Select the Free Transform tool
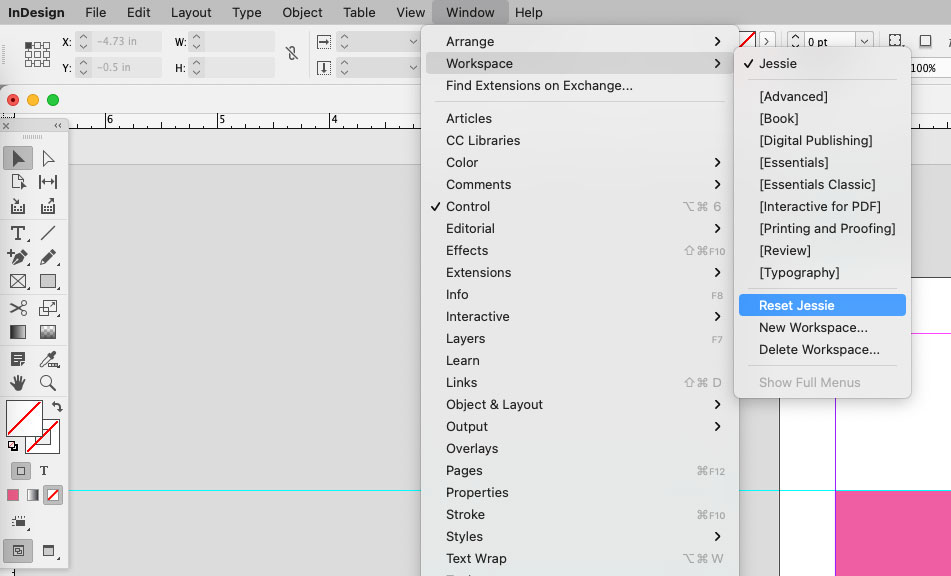This screenshot has width=951, height=576. (x=48, y=308)
